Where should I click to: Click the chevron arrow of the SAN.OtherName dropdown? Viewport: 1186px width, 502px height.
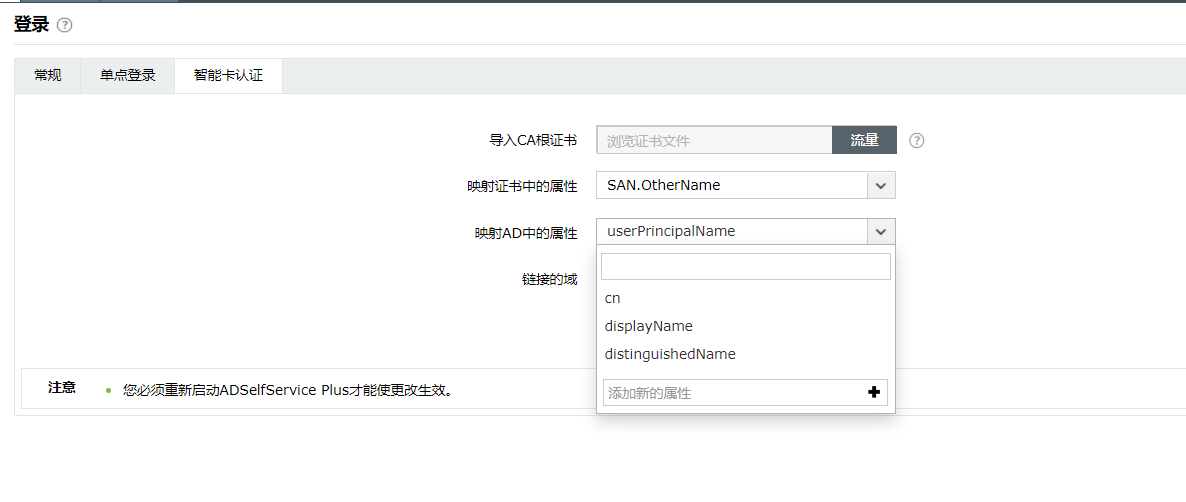[880, 185]
